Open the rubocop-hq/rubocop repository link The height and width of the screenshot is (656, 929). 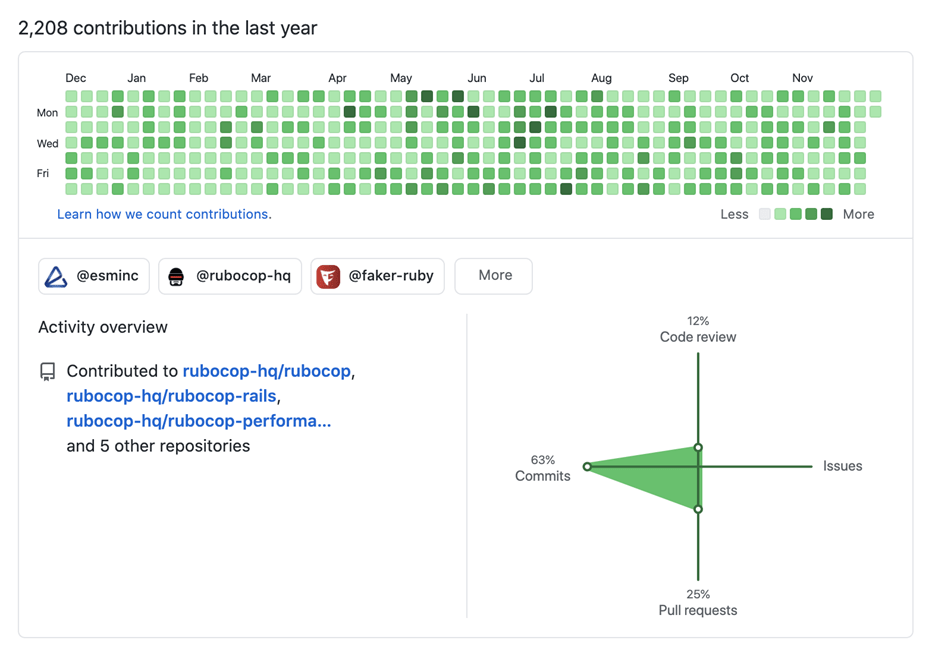click(267, 371)
